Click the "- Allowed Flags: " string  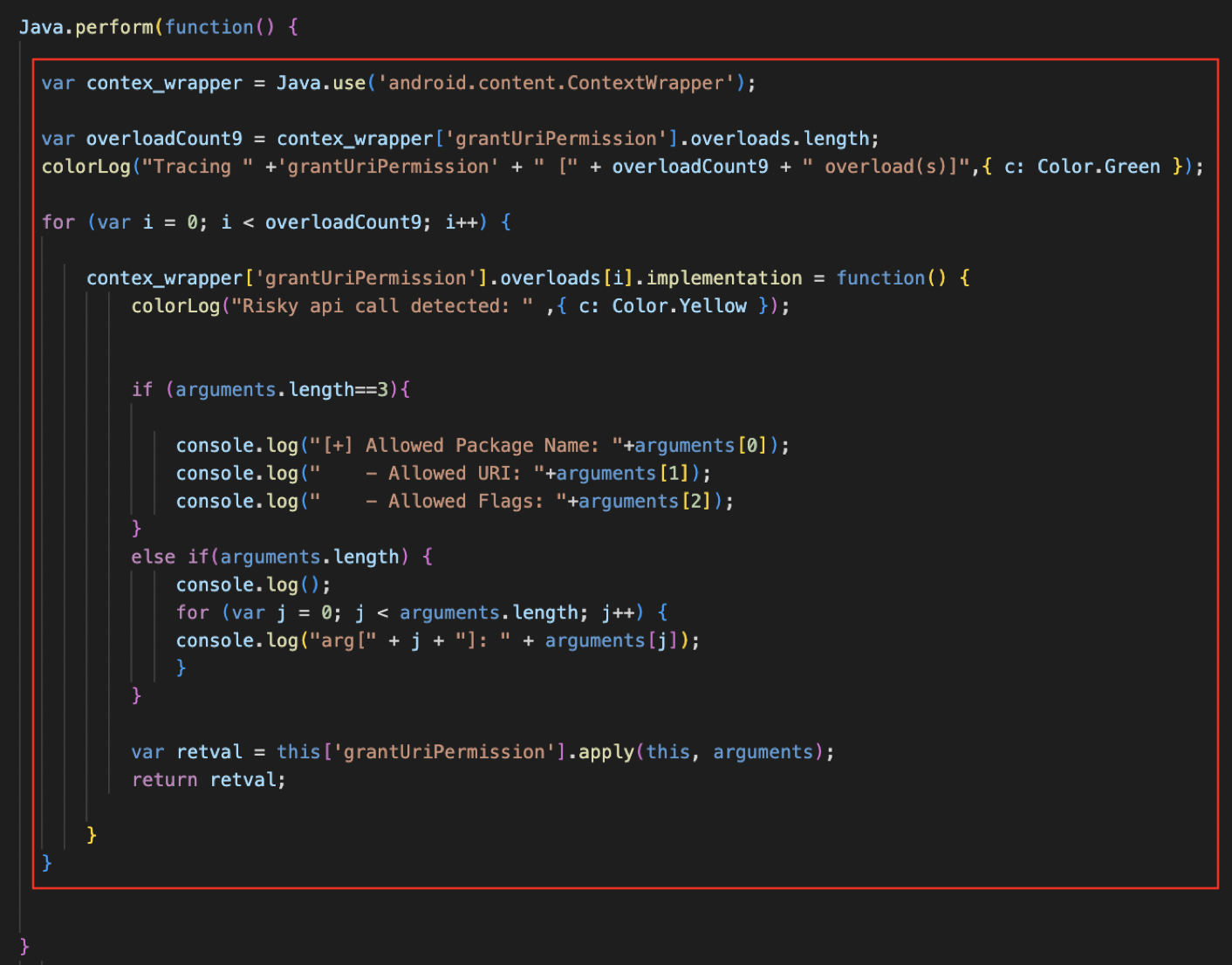coord(438,502)
